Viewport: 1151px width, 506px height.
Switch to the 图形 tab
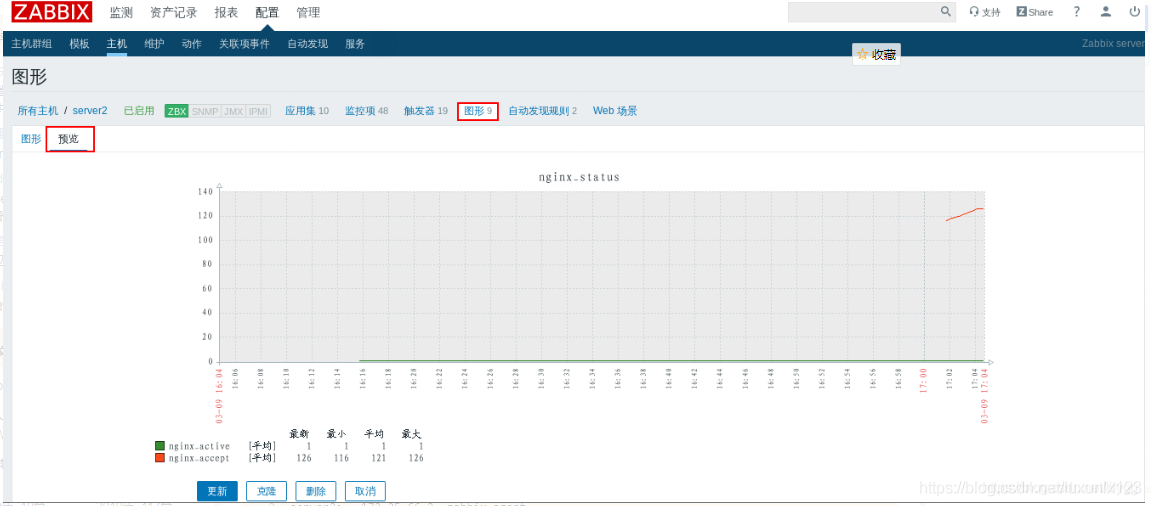pos(31,138)
